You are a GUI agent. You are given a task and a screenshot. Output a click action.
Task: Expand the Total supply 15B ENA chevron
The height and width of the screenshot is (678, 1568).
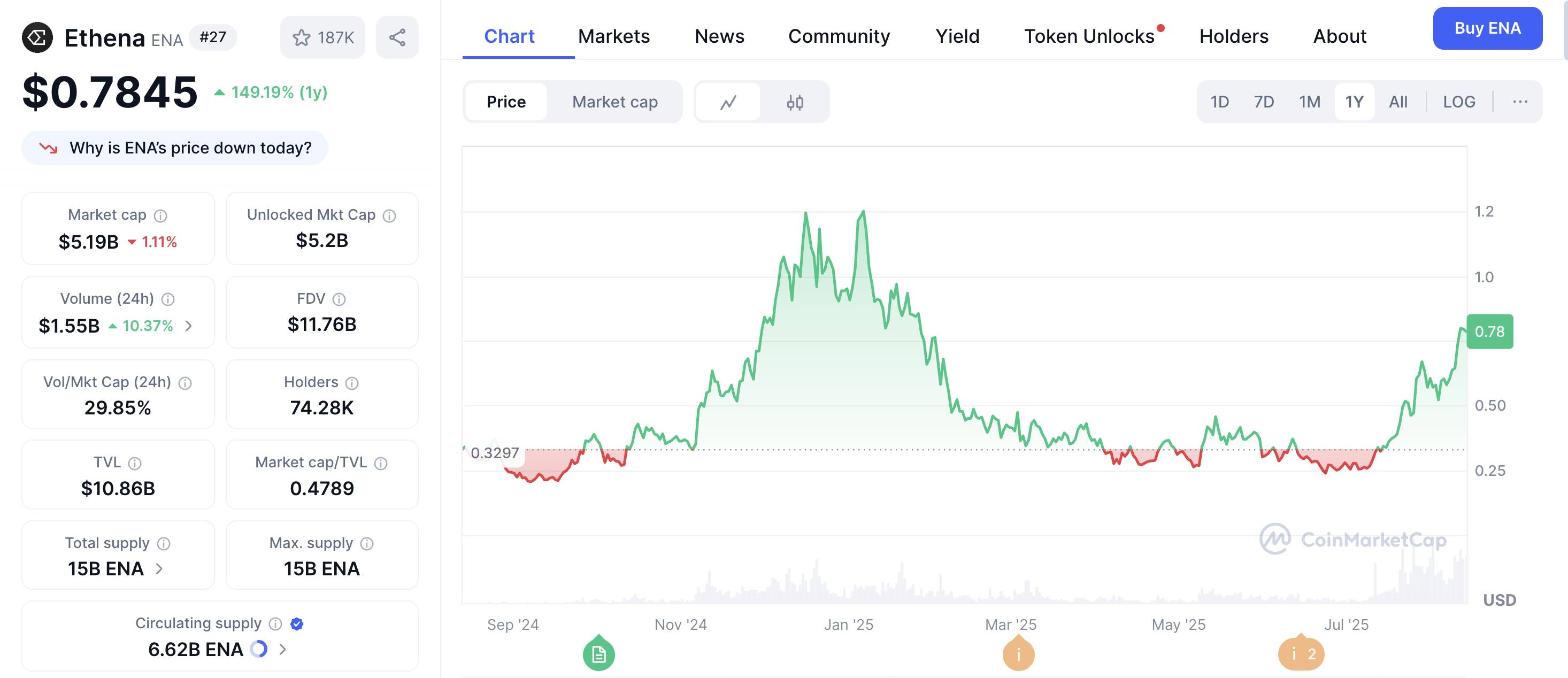point(159,569)
